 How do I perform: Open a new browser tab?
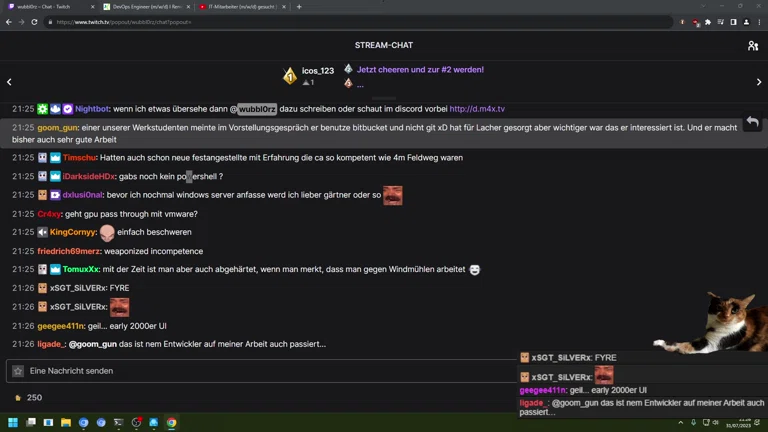tap(299, 7)
